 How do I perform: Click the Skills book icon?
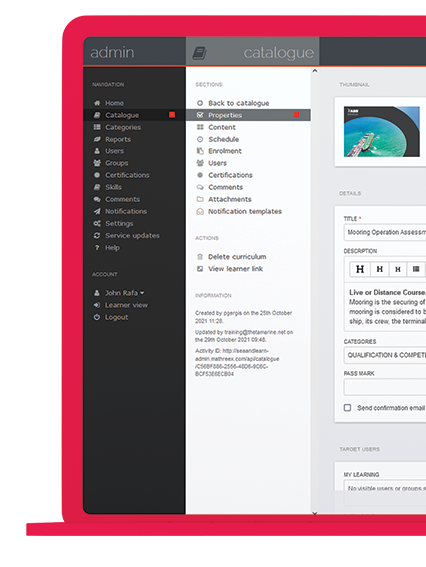[x=97, y=187]
